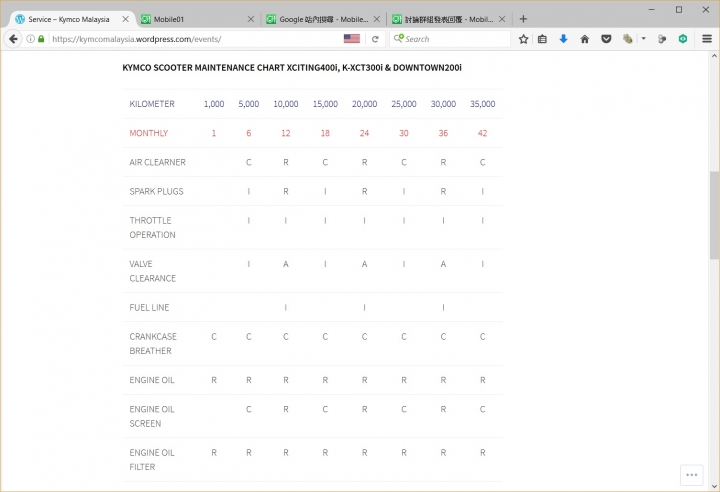The height and width of the screenshot is (492, 720).
Task: Click CRANKCASE BREATHER 'C' under 1,000
Action: tap(214, 336)
